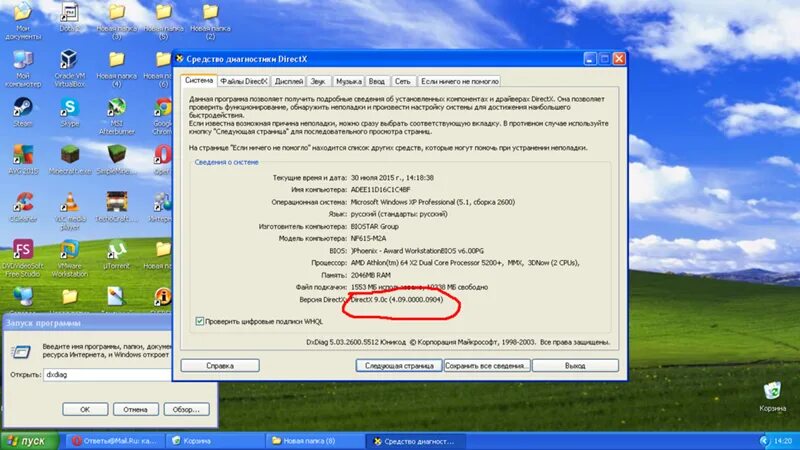
Task: Switch to "Корзина" taskbar window
Action: point(216,441)
